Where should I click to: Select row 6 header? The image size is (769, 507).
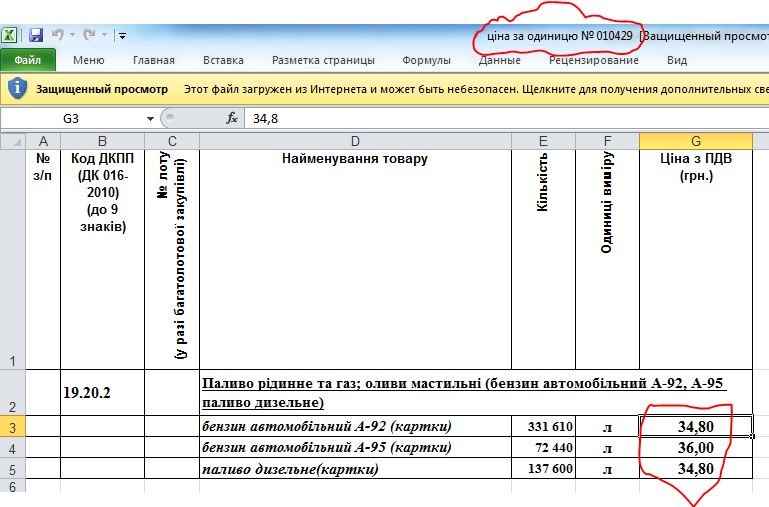pos(13,486)
